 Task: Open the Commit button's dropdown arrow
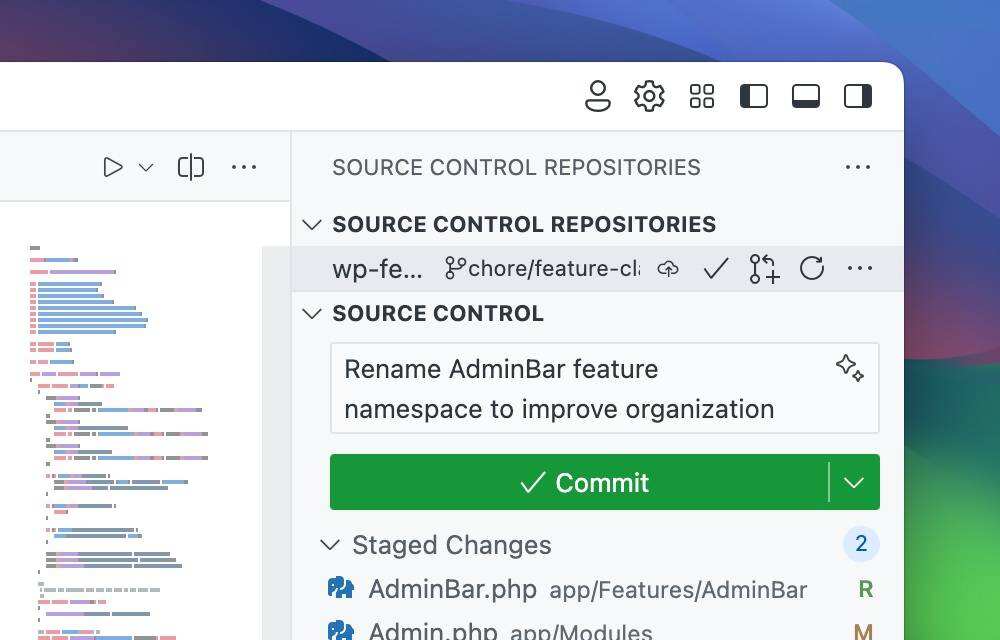point(854,482)
